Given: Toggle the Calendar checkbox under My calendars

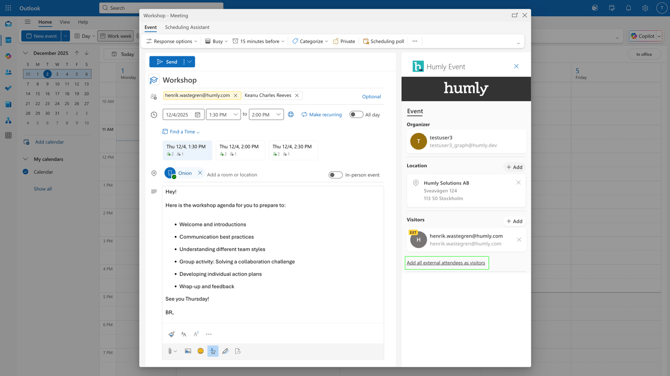Looking at the screenshot, I should pos(26,172).
